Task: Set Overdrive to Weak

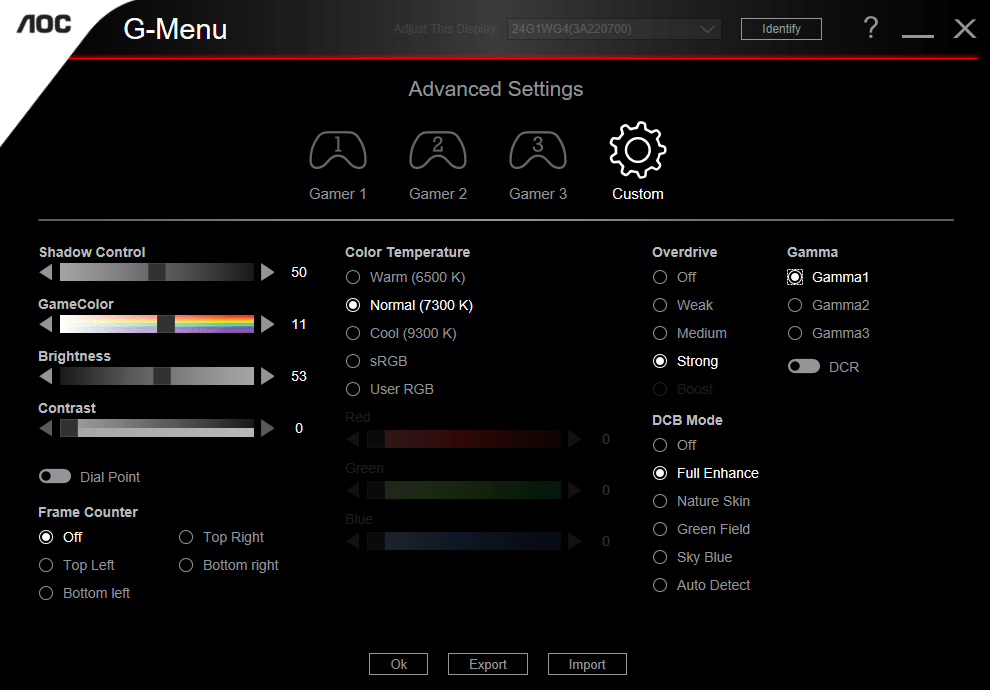Action: coord(683,305)
